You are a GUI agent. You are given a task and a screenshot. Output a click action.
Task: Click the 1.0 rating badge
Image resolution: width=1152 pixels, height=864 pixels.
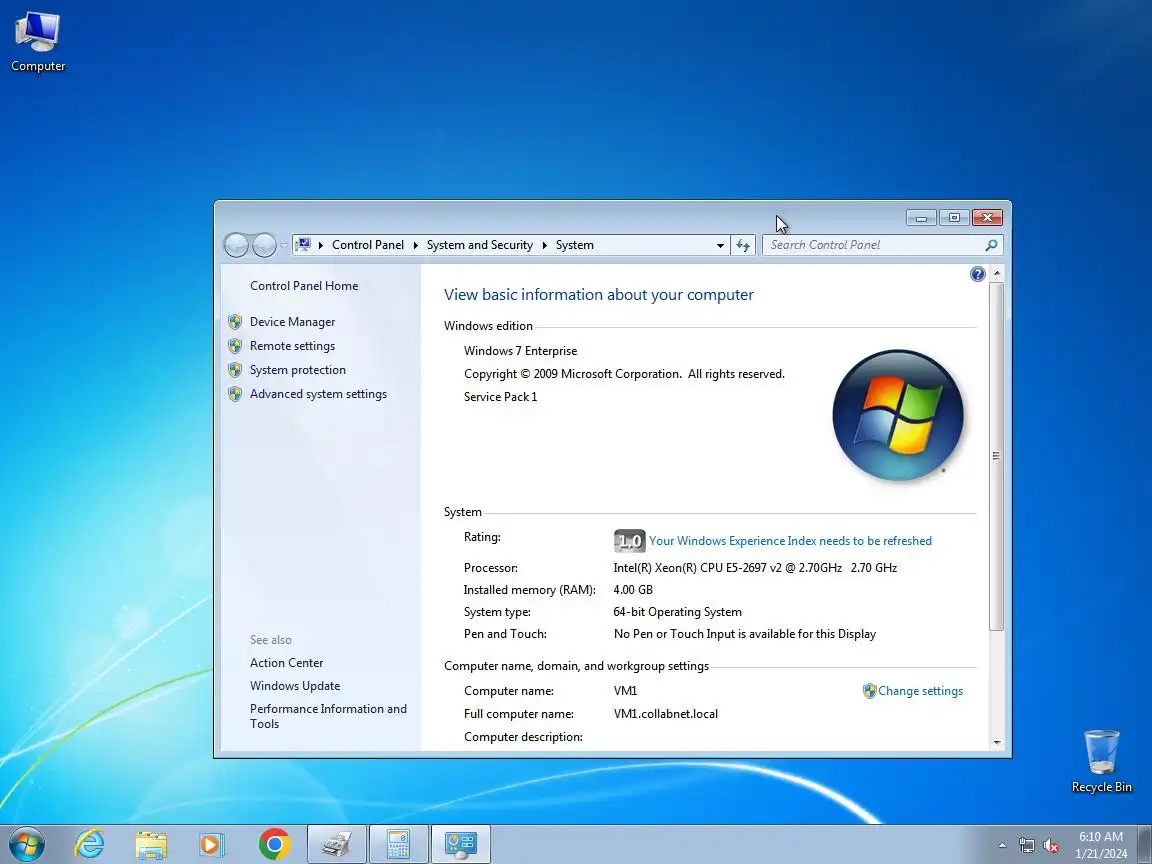click(629, 541)
